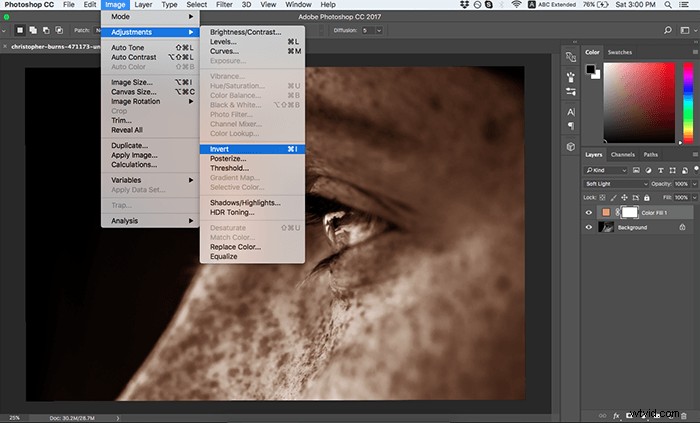Toggle lock all padlock icon
The height and width of the screenshot is (423, 700).
[x=647, y=197]
